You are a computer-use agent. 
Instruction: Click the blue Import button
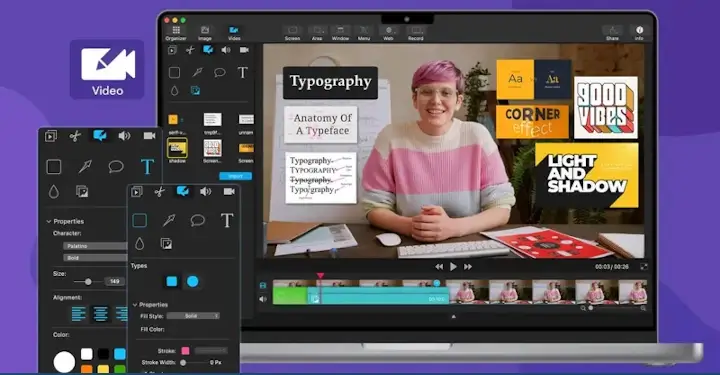[x=236, y=176]
